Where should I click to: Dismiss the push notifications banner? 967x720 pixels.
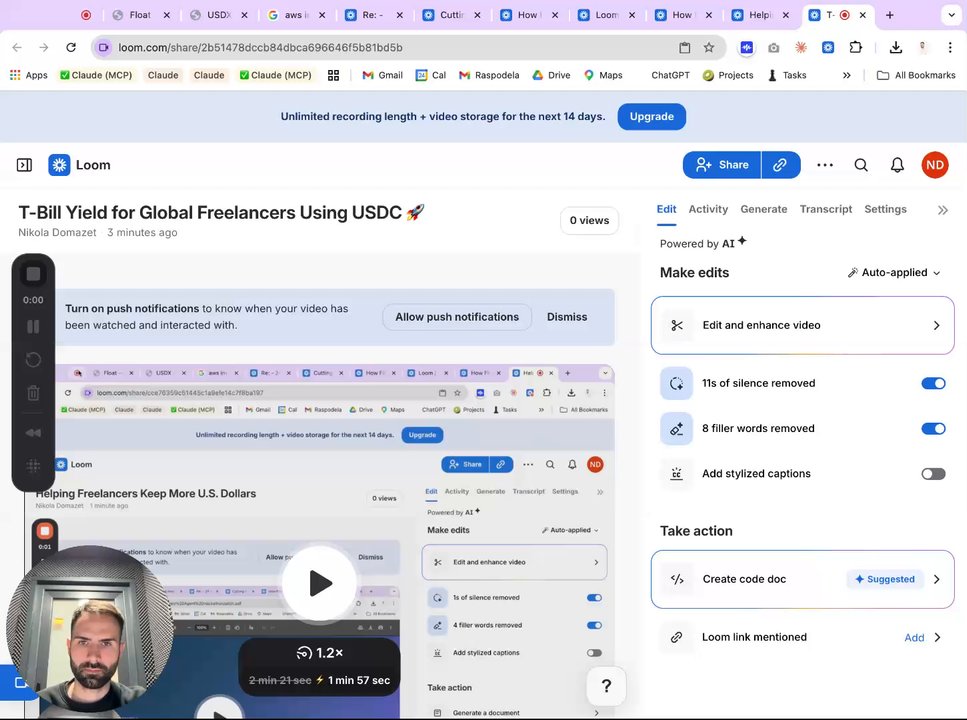pos(567,317)
